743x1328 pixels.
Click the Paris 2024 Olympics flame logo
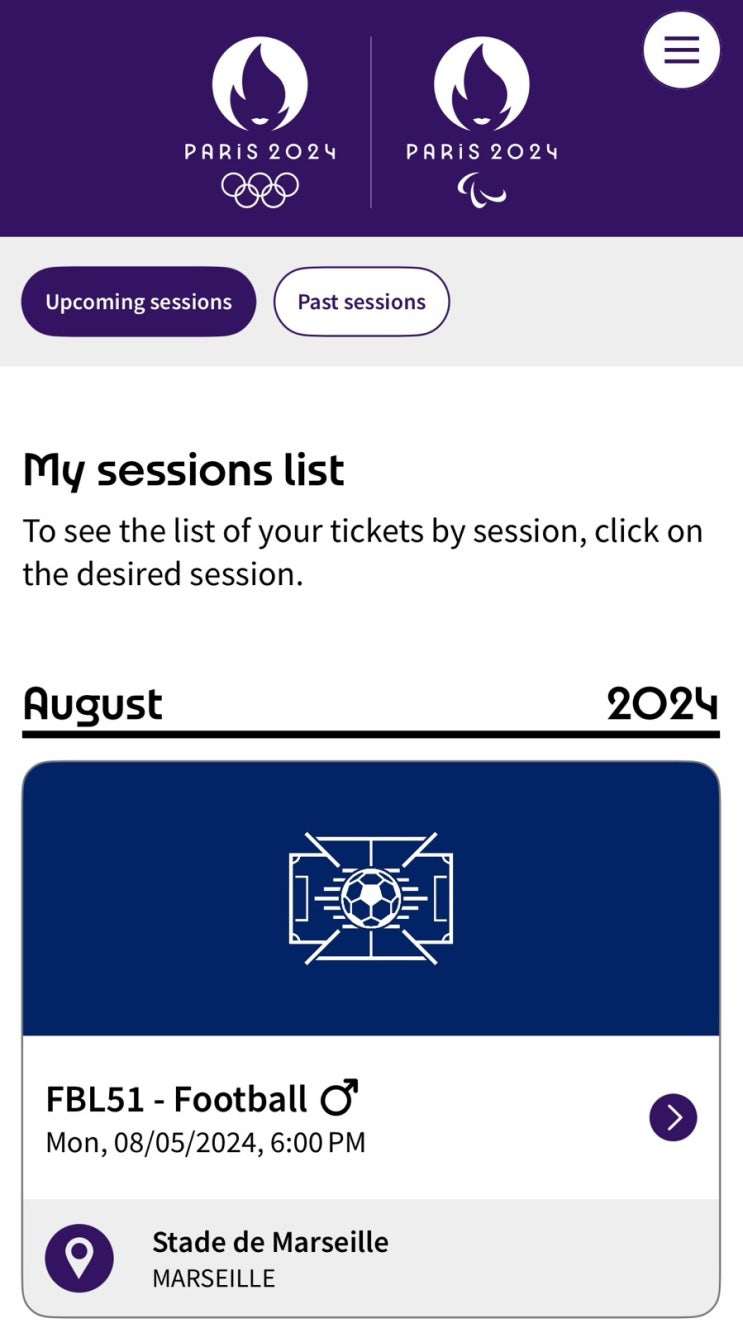click(x=260, y=85)
